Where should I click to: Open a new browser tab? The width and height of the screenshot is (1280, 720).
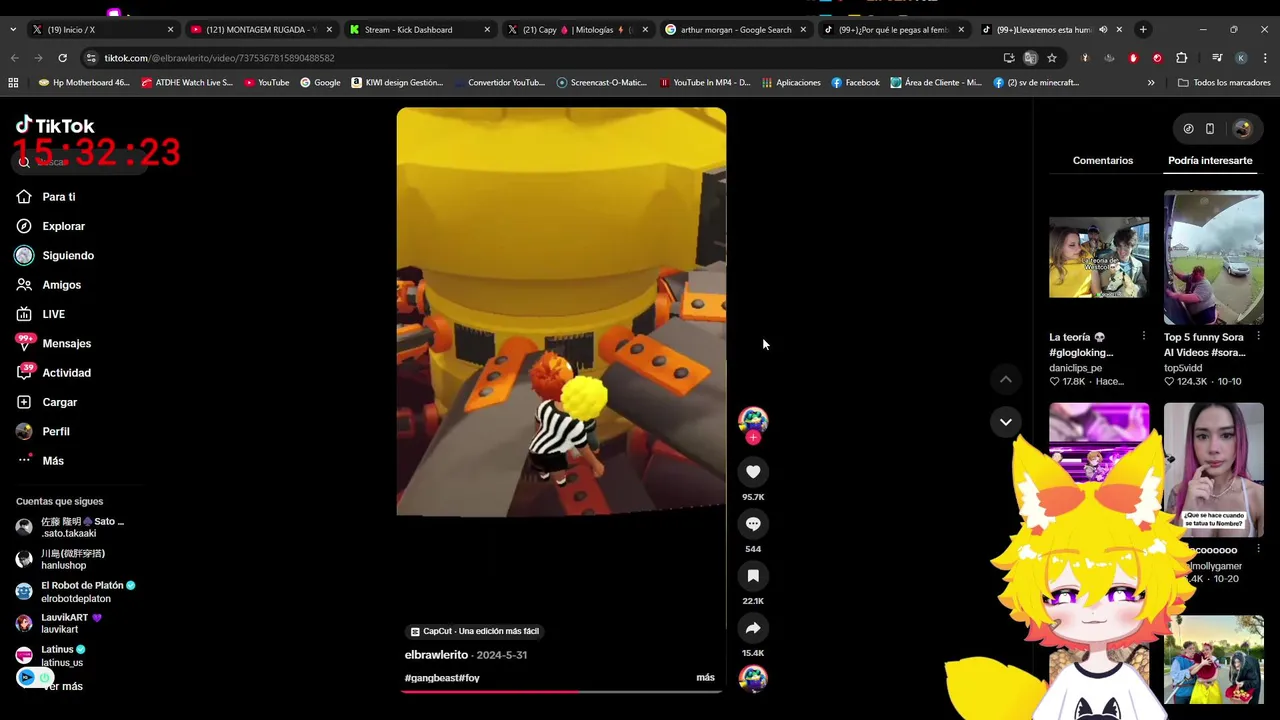coord(1143,30)
